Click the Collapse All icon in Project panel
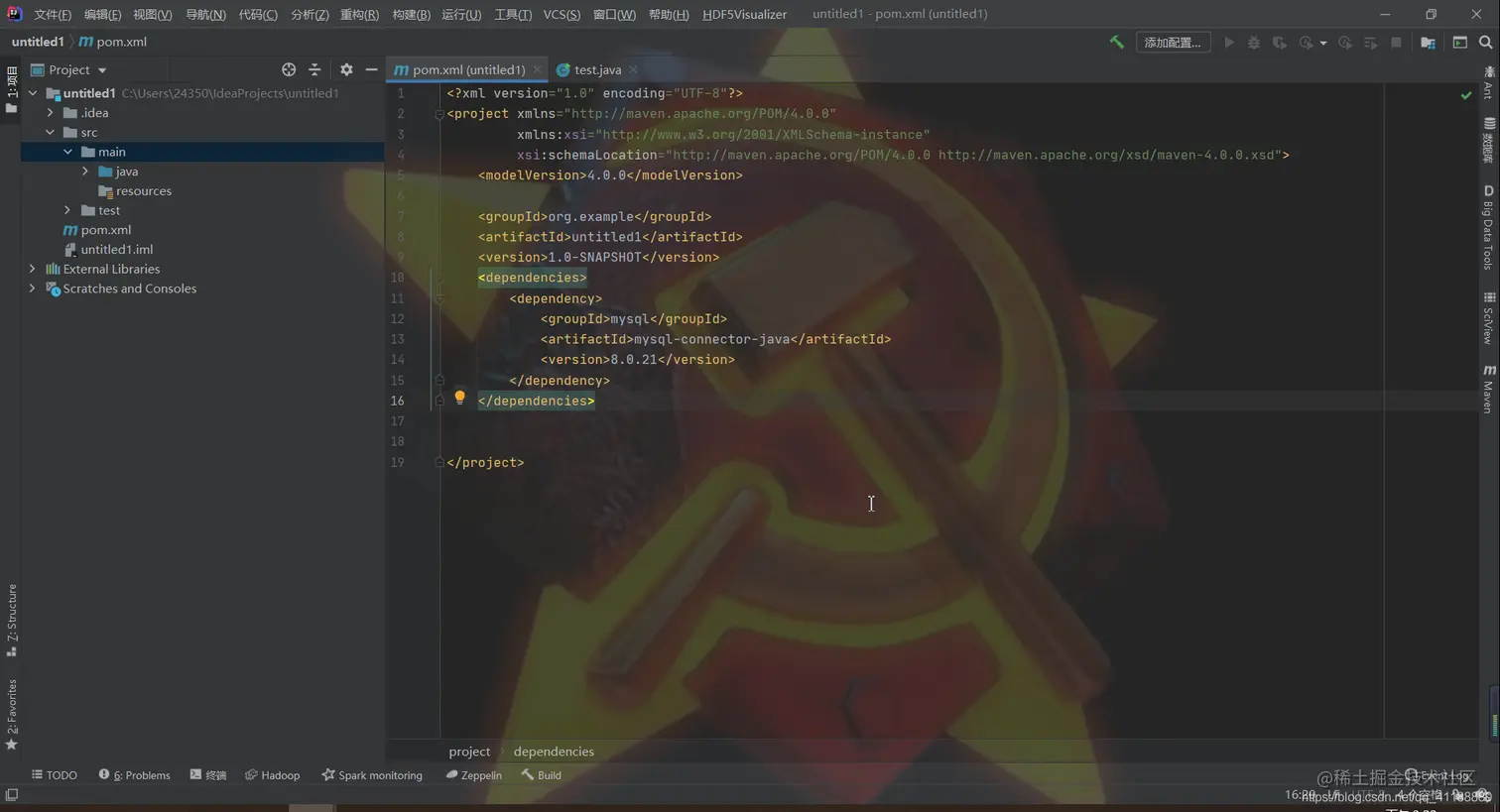This screenshot has width=1500, height=812. click(x=314, y=69)
